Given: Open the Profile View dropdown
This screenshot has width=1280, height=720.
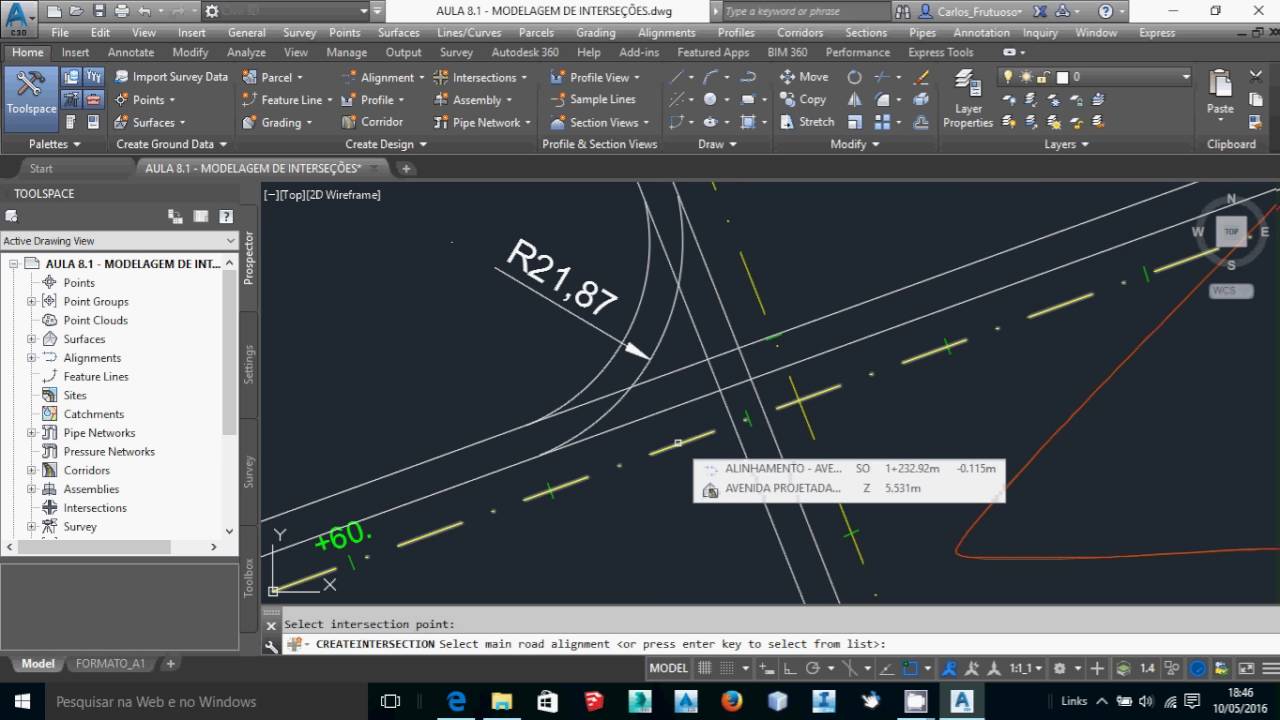Looking at the screenshot, I should click(x=595, y=77).
